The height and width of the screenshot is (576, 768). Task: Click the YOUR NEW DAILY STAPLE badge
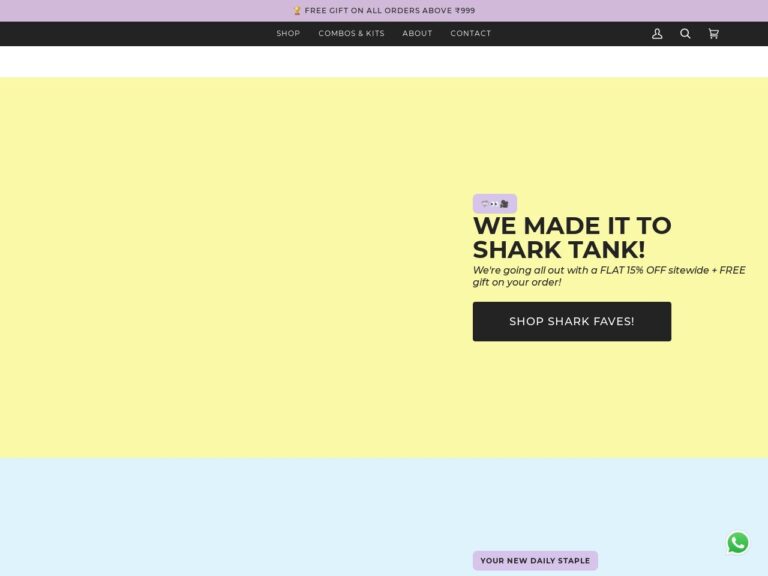click(x=535, y=560)
